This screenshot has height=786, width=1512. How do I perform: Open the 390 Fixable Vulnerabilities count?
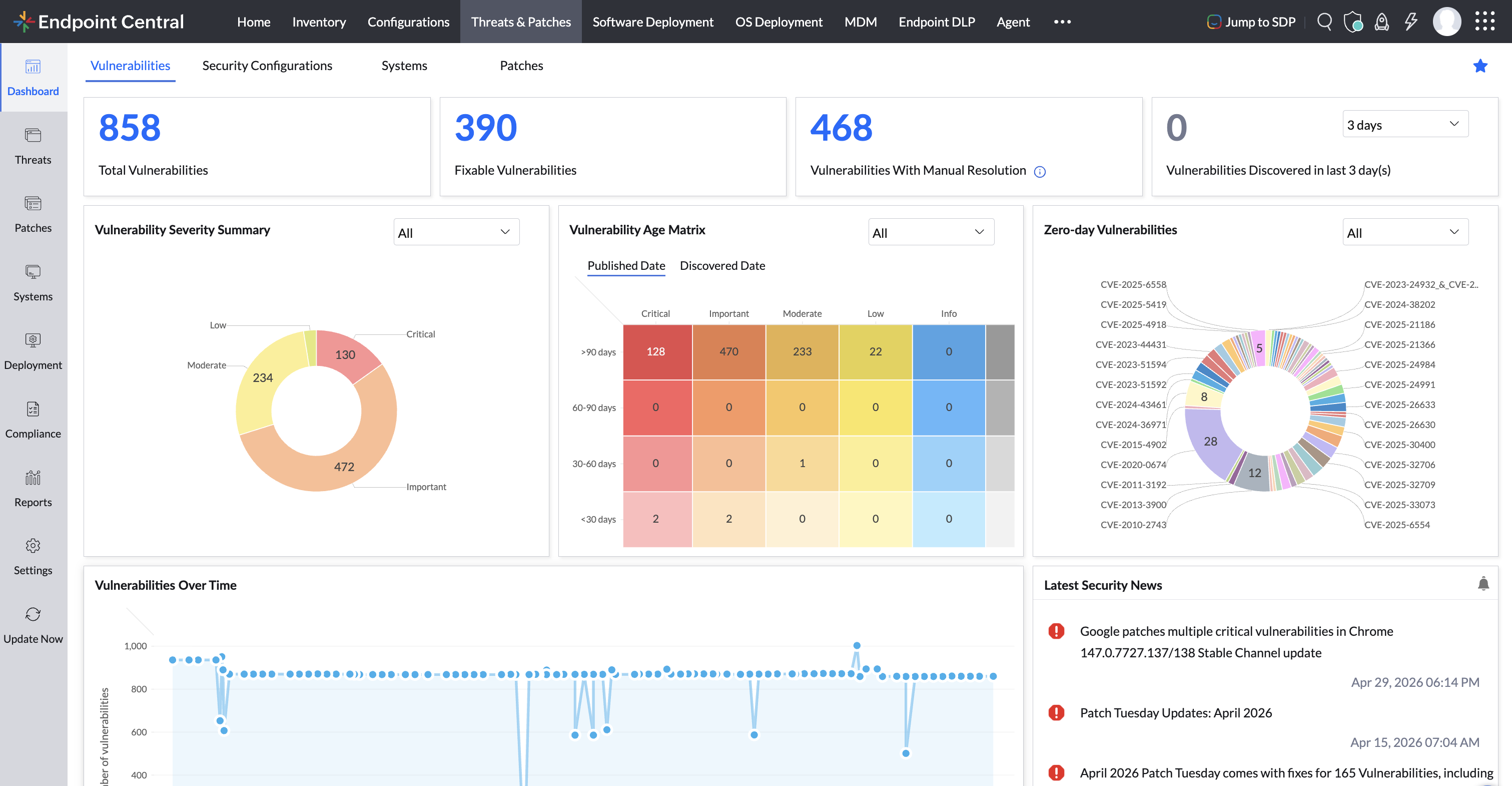coord(485,128)
